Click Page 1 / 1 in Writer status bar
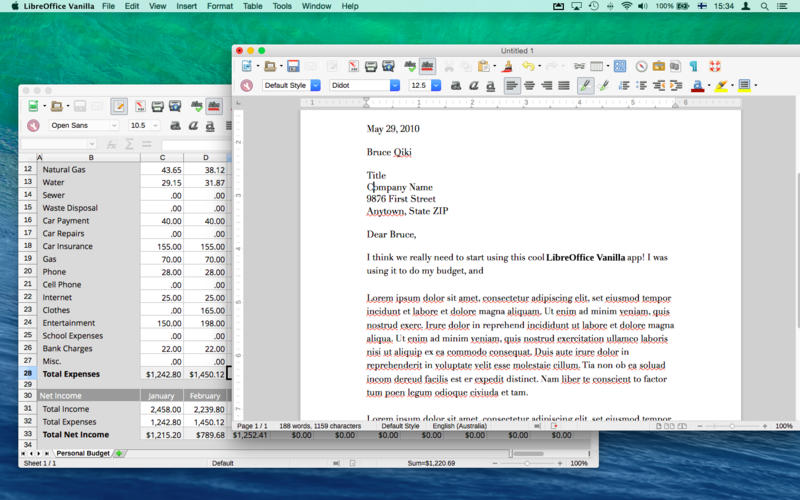Screen dimensions: 800x500 [x=252, y=426]
